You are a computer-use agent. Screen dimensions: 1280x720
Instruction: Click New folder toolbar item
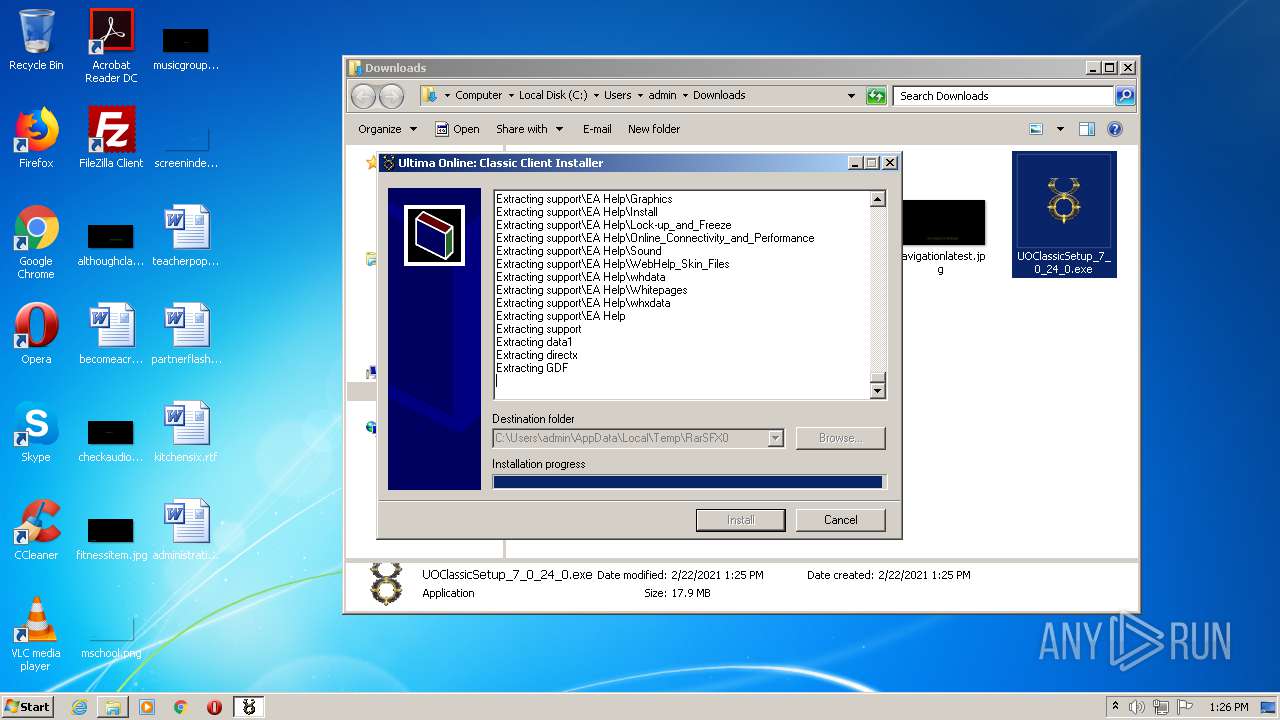click(x=654, y=129)
